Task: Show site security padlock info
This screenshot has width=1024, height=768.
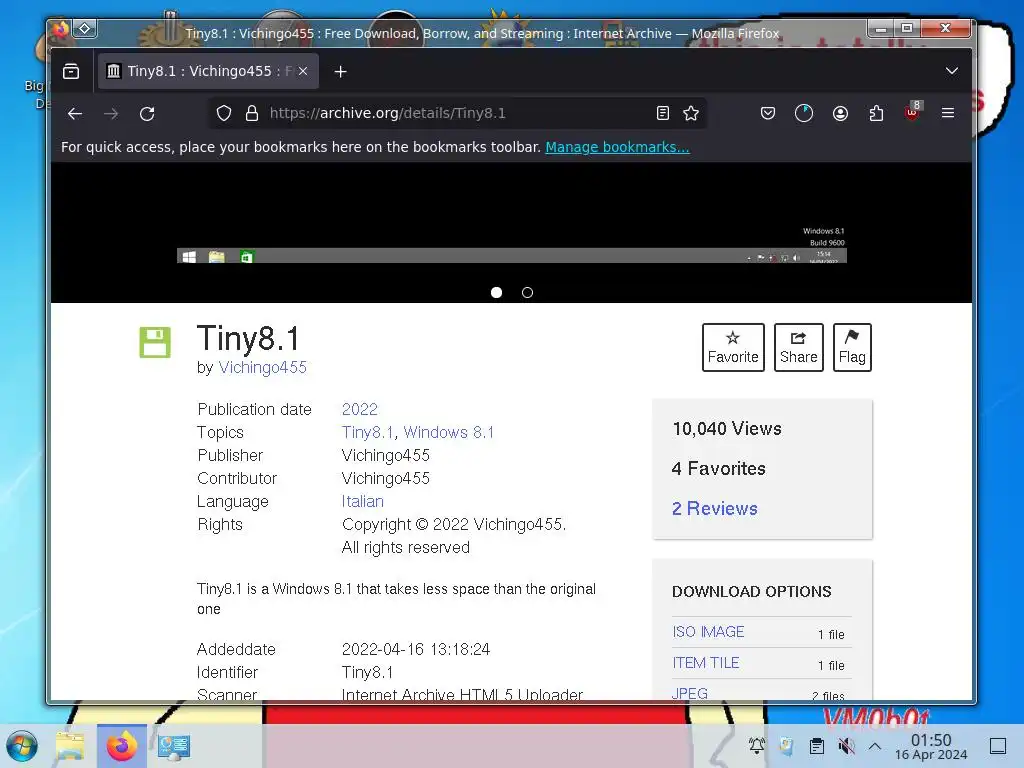Action: click(252, 114)
